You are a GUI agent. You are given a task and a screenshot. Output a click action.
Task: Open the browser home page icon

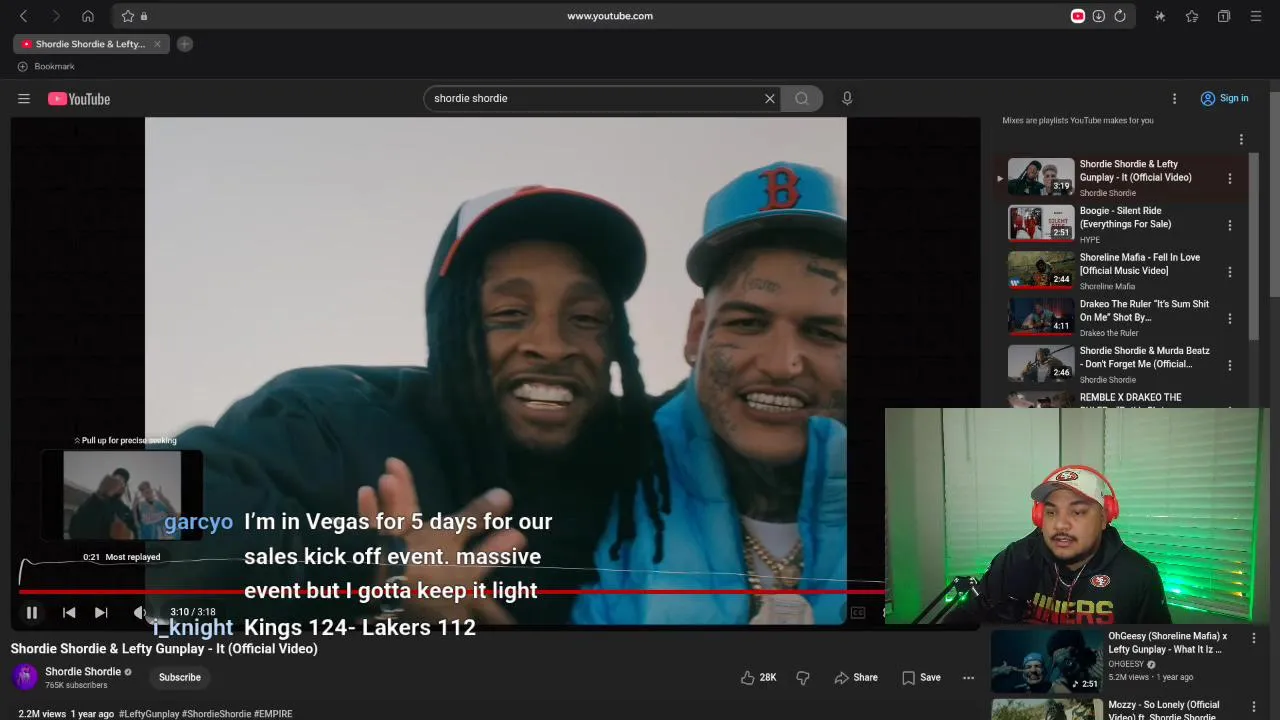(x=88, y=16)
